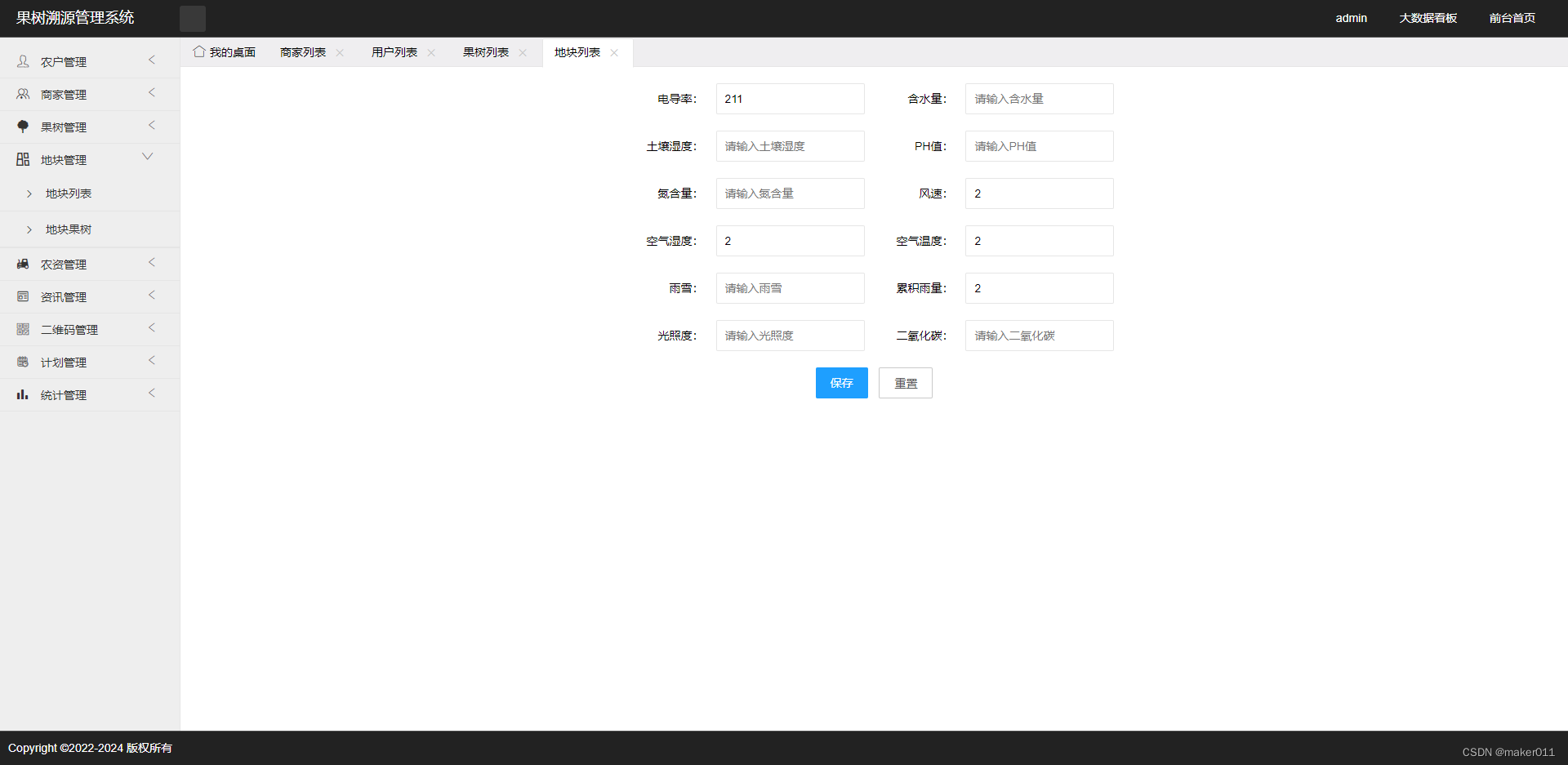This screenshot has width=1568, height=765.
Task: Close the 地块列表 tab
Action: 614,52
